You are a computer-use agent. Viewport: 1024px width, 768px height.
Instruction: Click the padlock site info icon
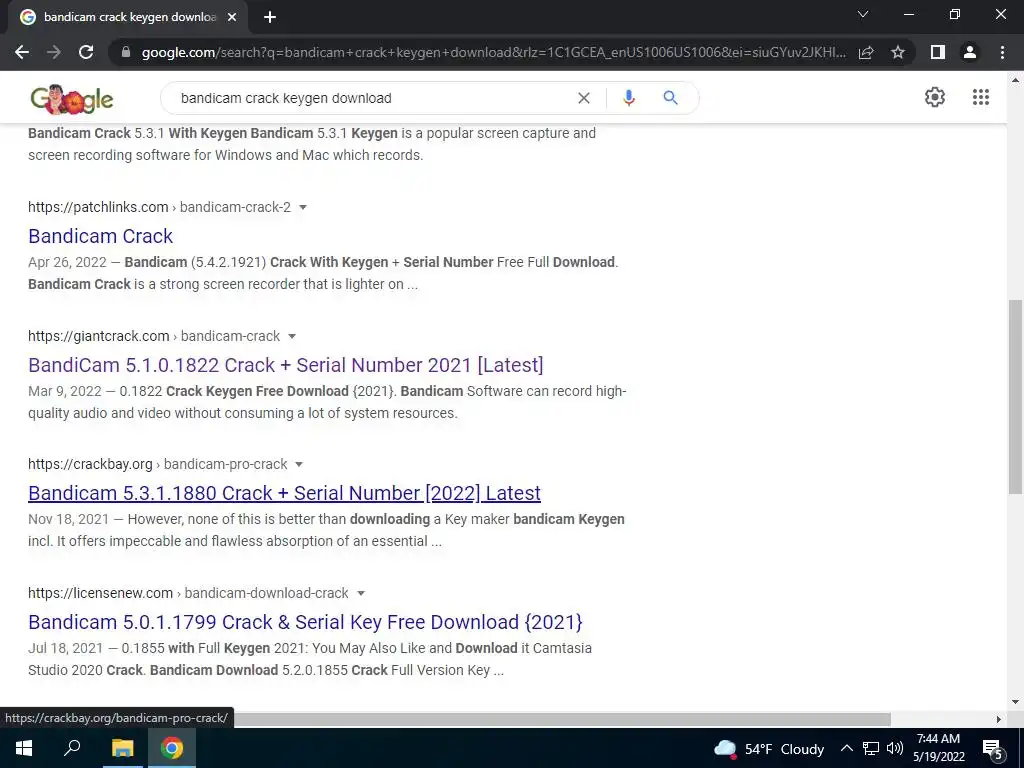tap(126, 52)
